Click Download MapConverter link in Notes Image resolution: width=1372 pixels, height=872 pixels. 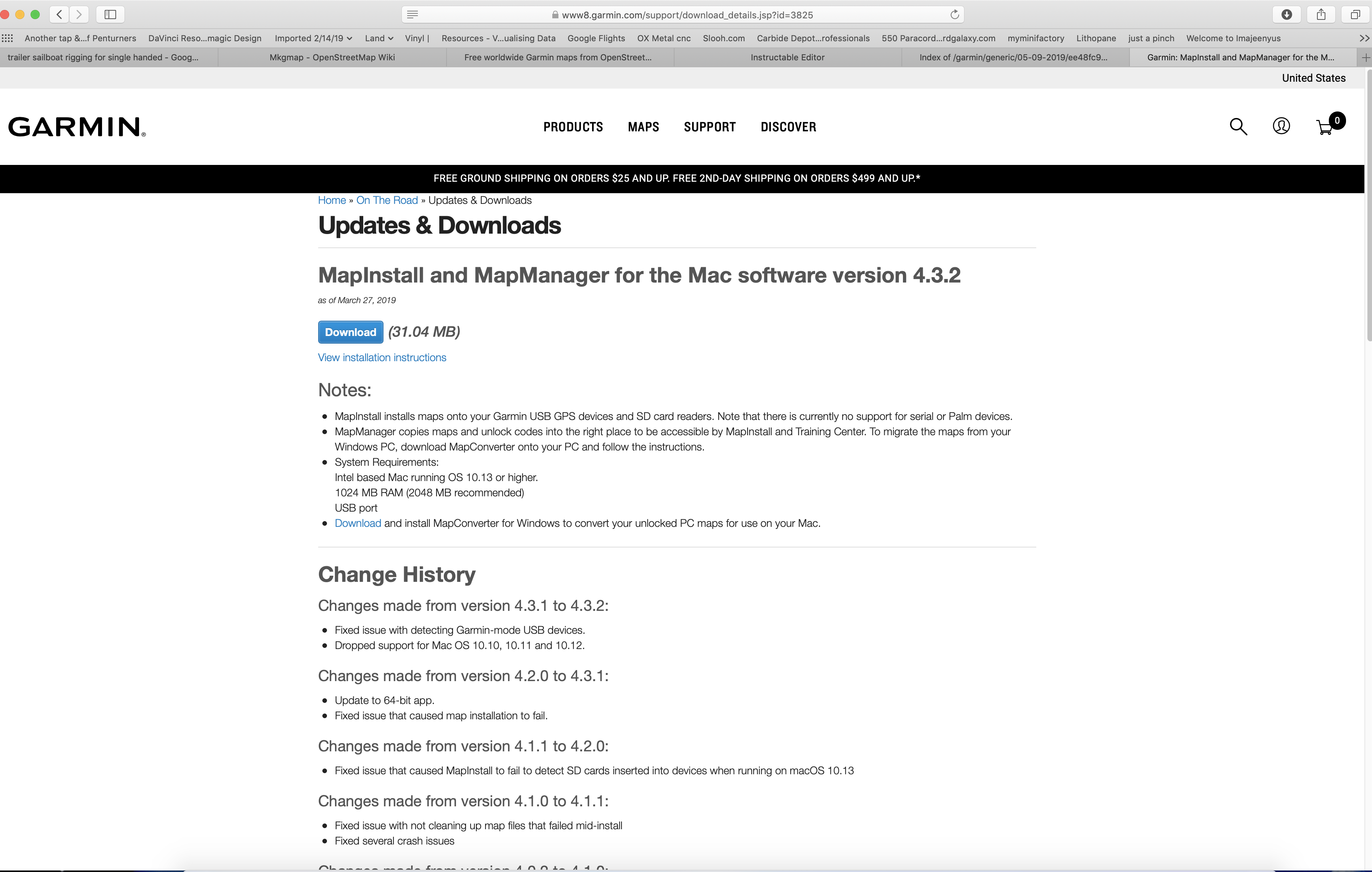(358, 523)
